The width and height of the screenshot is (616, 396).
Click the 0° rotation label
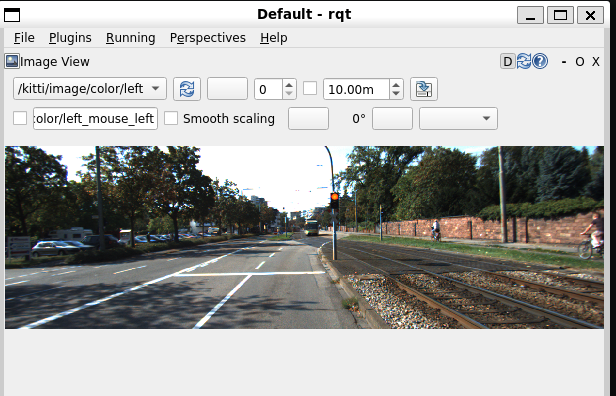(x=359, y=118)
